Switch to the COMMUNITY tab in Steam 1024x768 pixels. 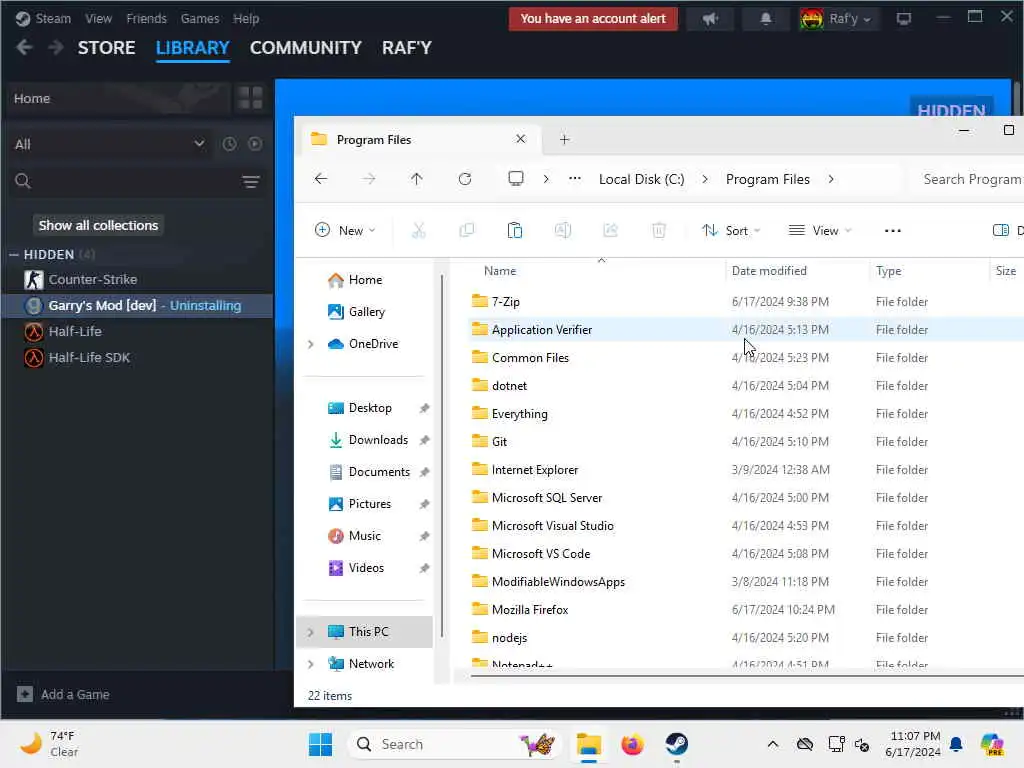click(306, 48)
